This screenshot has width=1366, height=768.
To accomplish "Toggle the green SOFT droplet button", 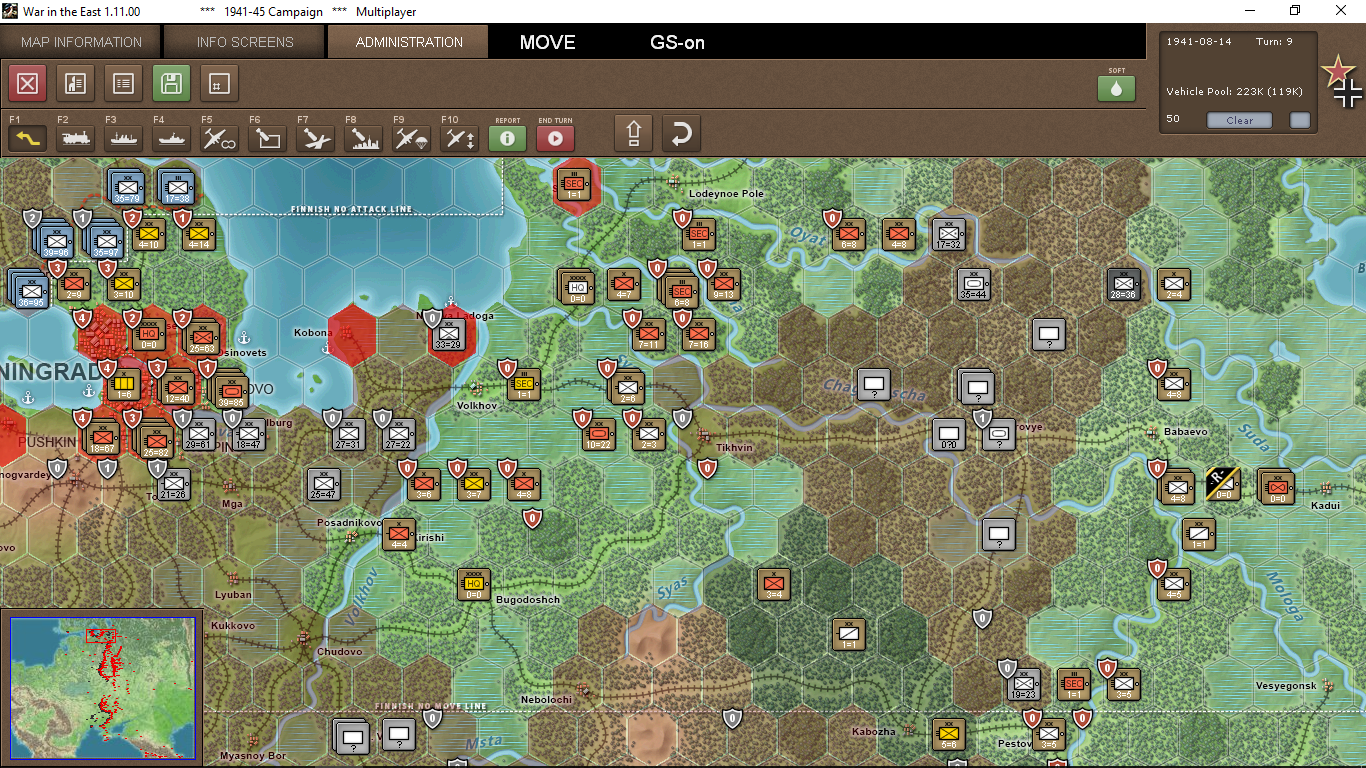I will coord(1117,89).
